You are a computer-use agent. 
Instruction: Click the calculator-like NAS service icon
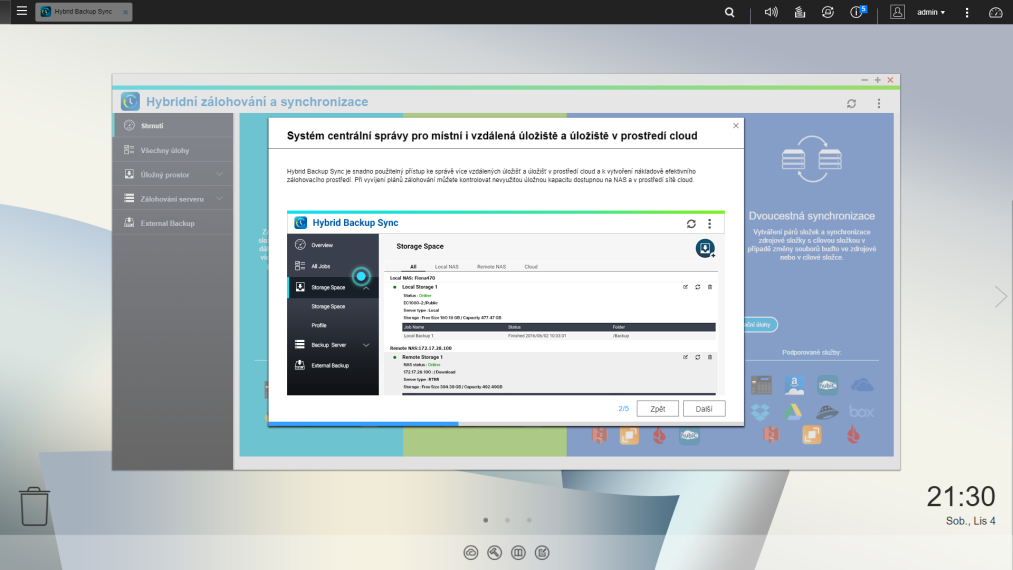click(761, 385)
